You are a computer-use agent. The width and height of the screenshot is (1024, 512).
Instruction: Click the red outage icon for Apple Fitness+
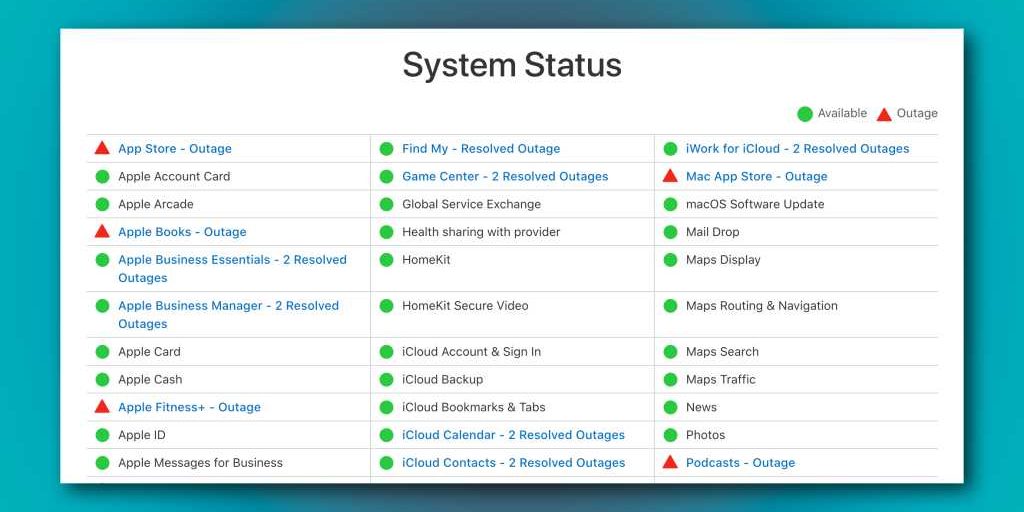[x=102, y=407]
